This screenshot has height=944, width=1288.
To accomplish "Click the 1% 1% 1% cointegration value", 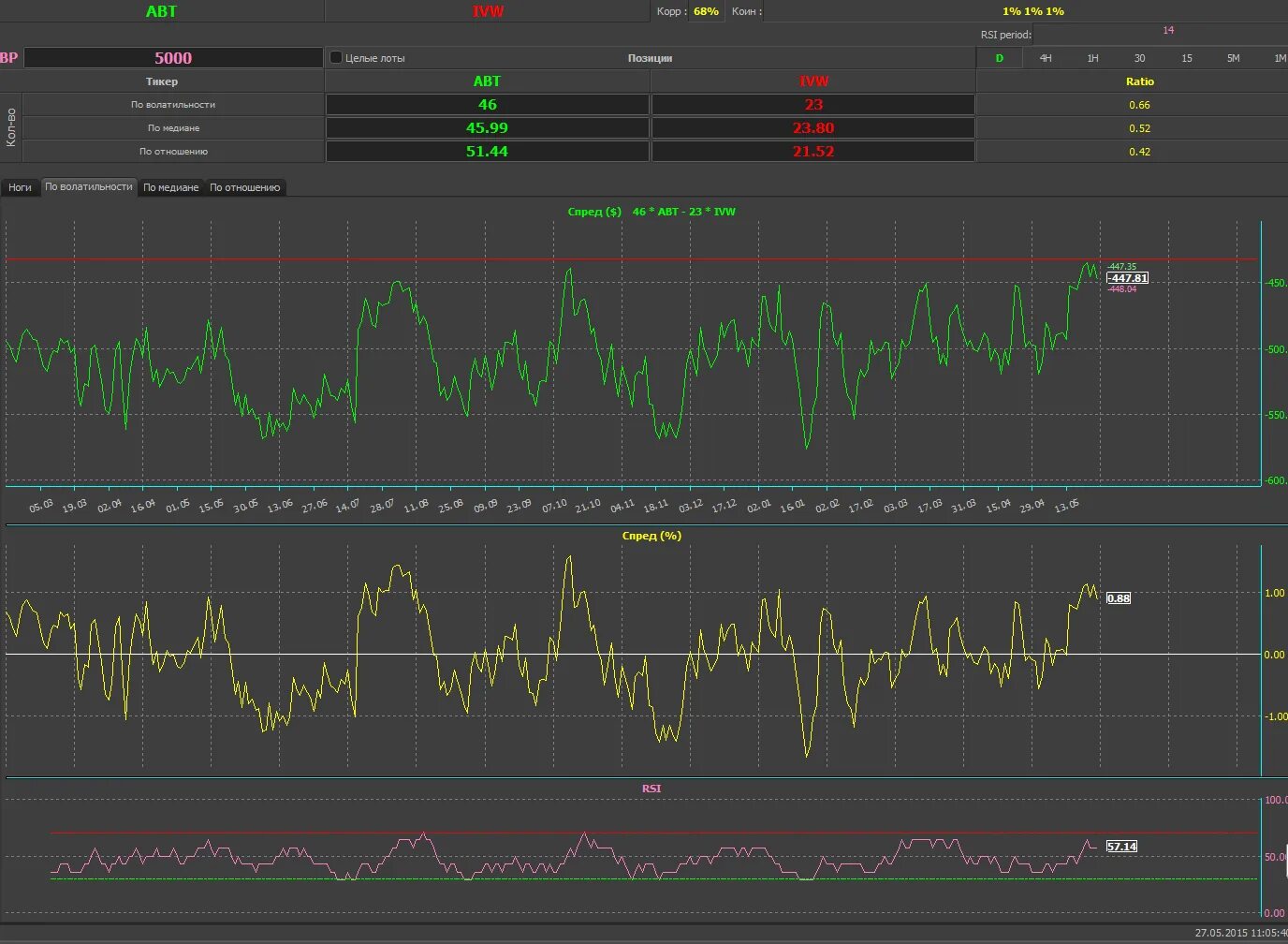I will (x=1032, y=11).
